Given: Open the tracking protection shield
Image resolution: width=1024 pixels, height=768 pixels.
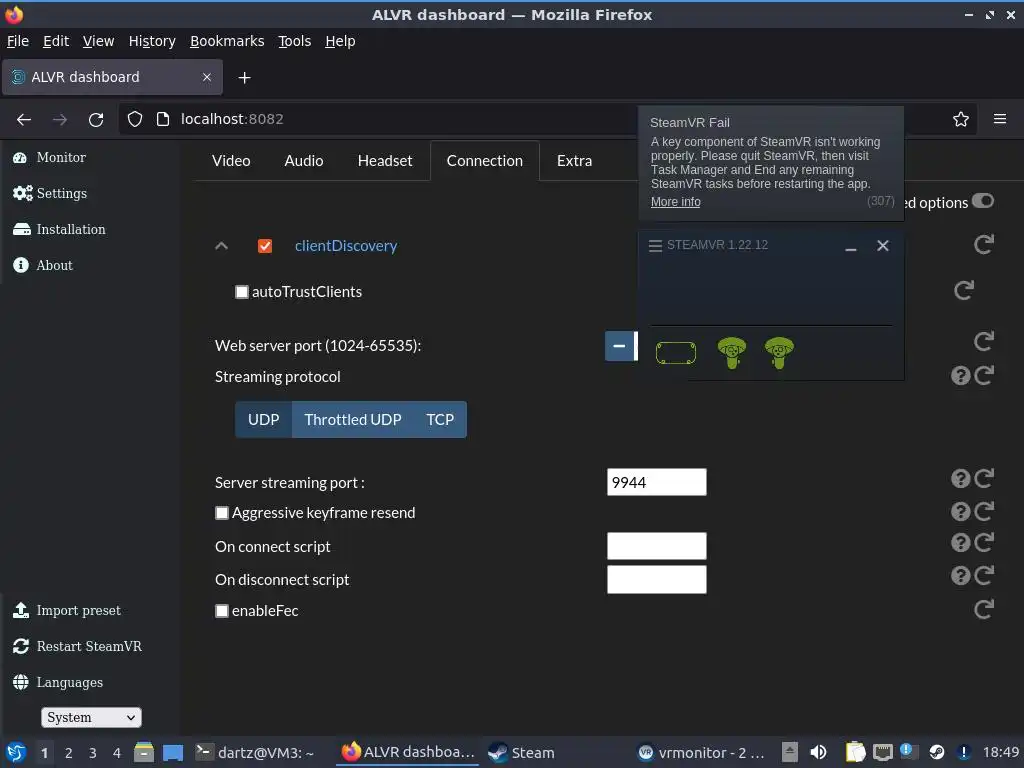Looking at the screenshot, I should (x=135, y=119).
